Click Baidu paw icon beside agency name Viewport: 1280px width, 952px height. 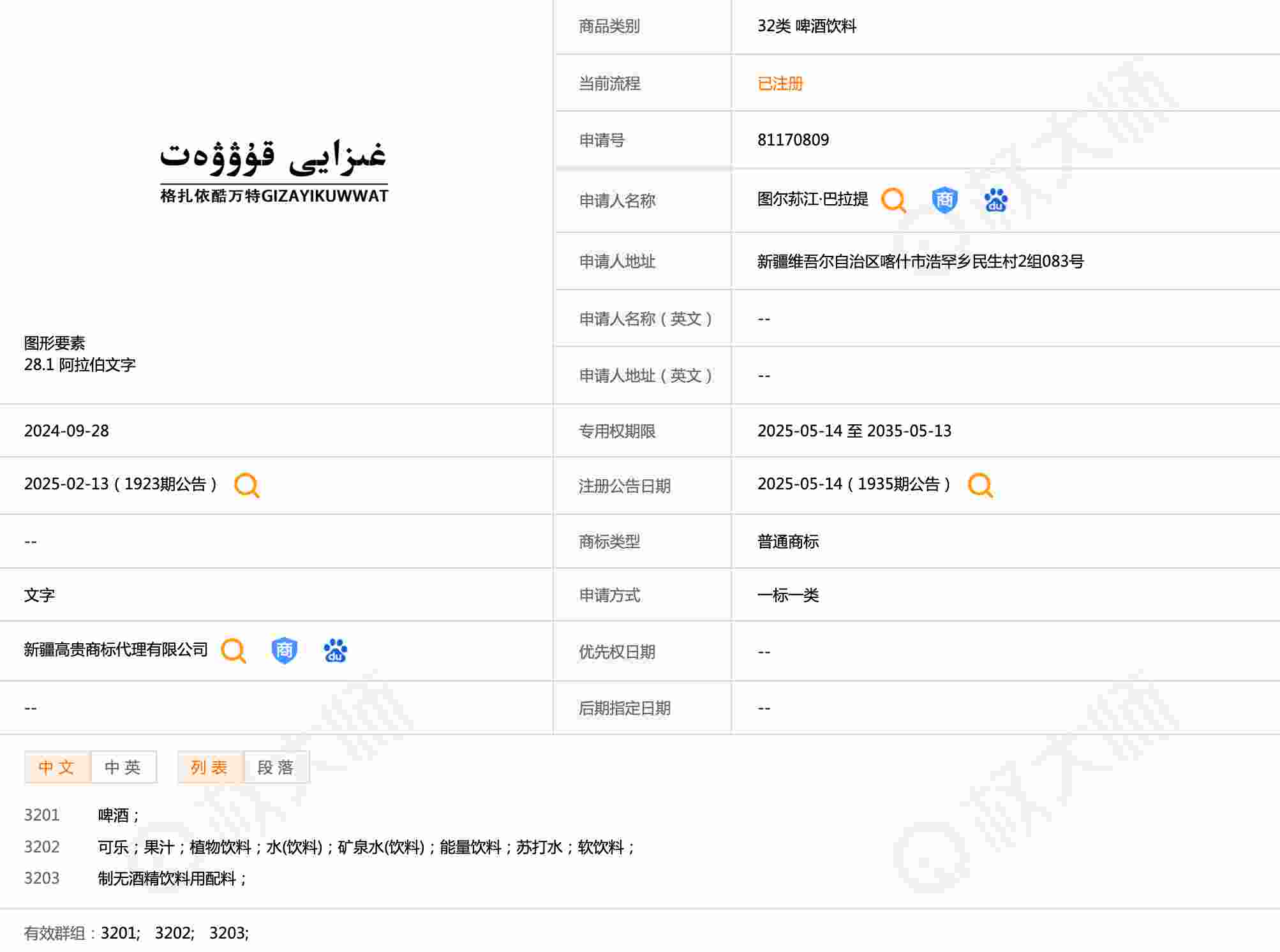[x=335, y=650]
